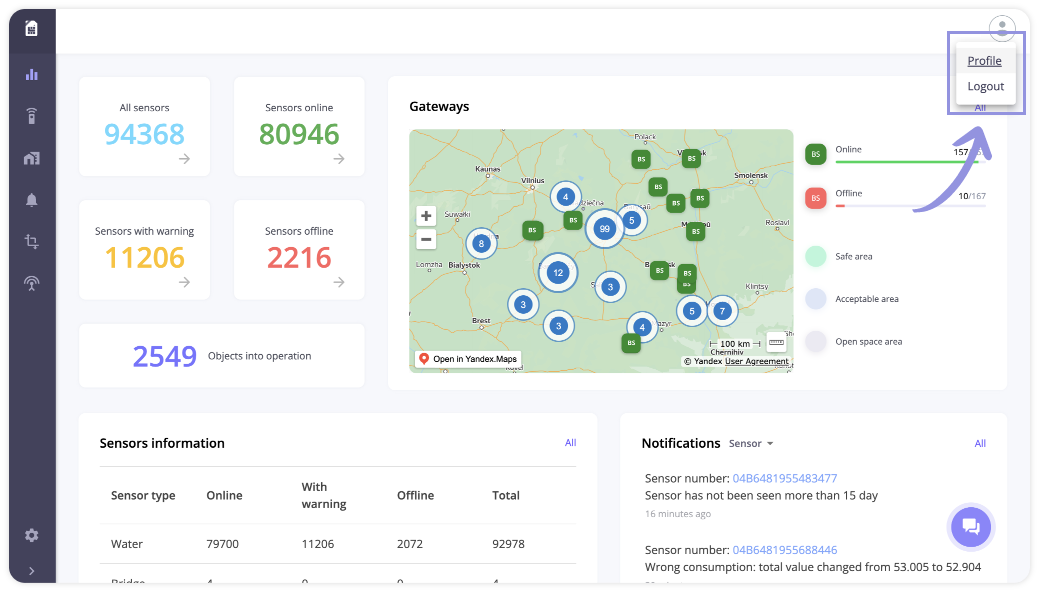Open the objects buildings icon in sidebar
This screenshot has height=592, width=1039.
coord(31,158)
